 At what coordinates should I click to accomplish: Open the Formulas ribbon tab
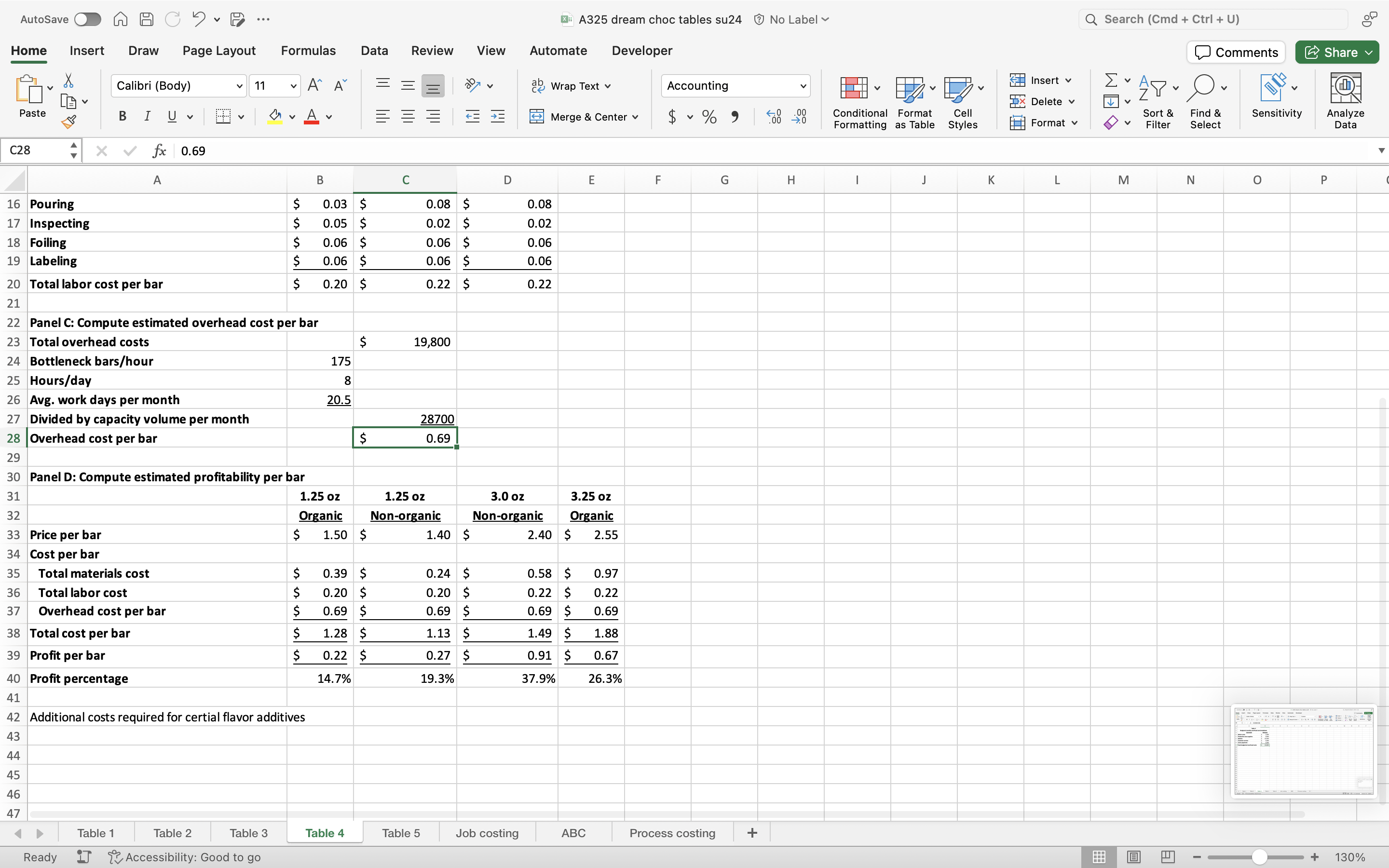click(x=308, y=51)
